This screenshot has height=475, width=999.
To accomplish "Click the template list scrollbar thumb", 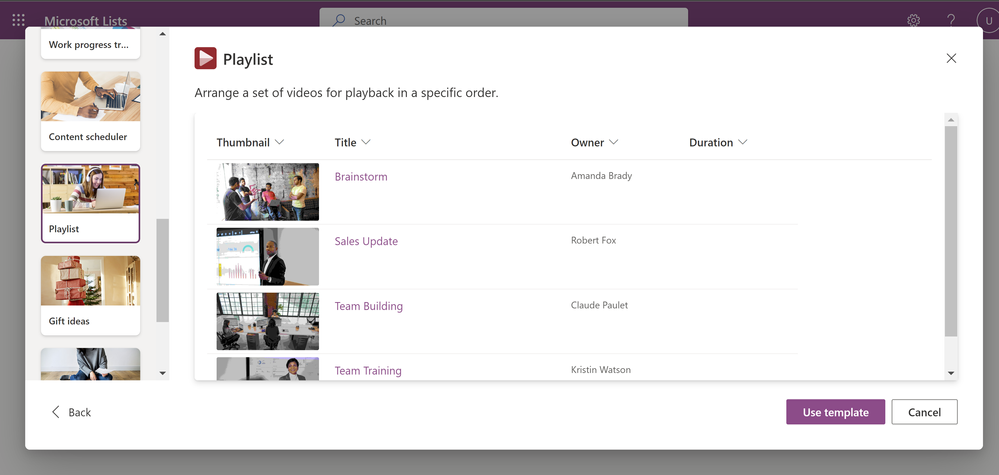I will [x=162, y=271].
